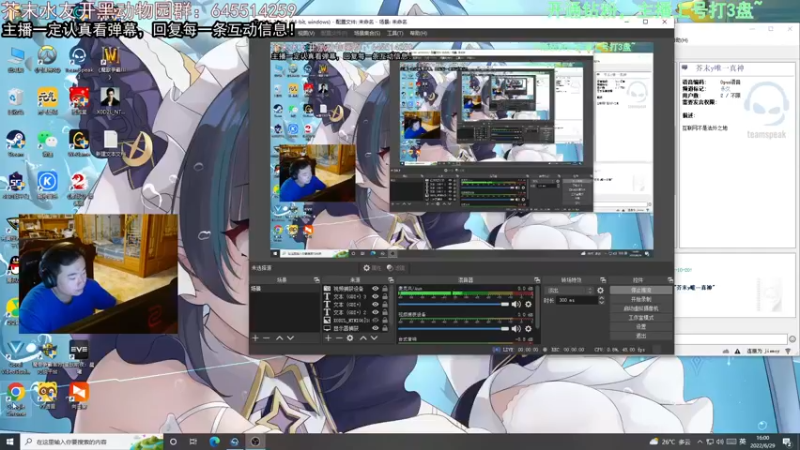Image resolution: width=800 pixels, height=450 pixels.
Task: Click 设置 settings button in Controls
Action: tap(641, 327)
